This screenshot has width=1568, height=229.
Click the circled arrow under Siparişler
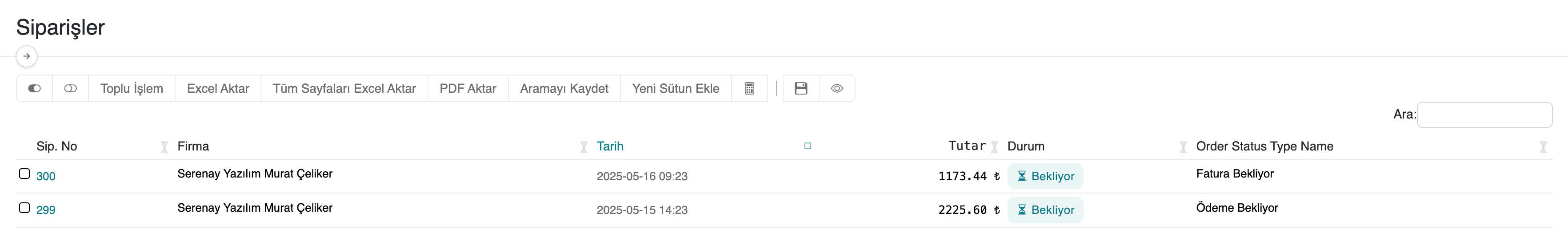click(x=27, y=56)
